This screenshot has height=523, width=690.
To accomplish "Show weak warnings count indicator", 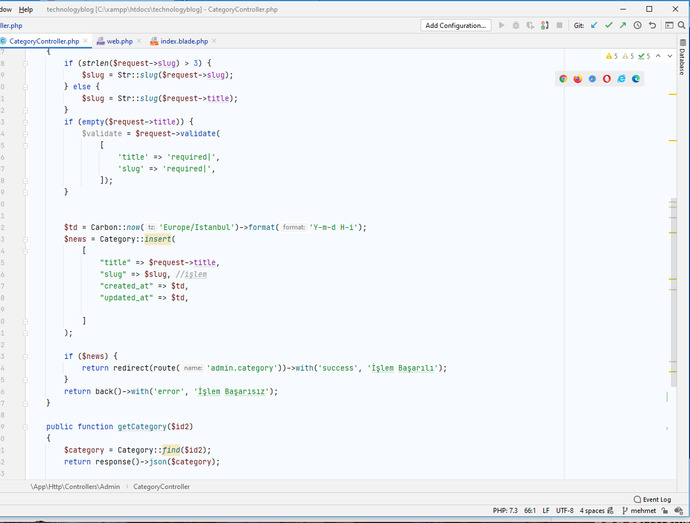I will 628,56.
